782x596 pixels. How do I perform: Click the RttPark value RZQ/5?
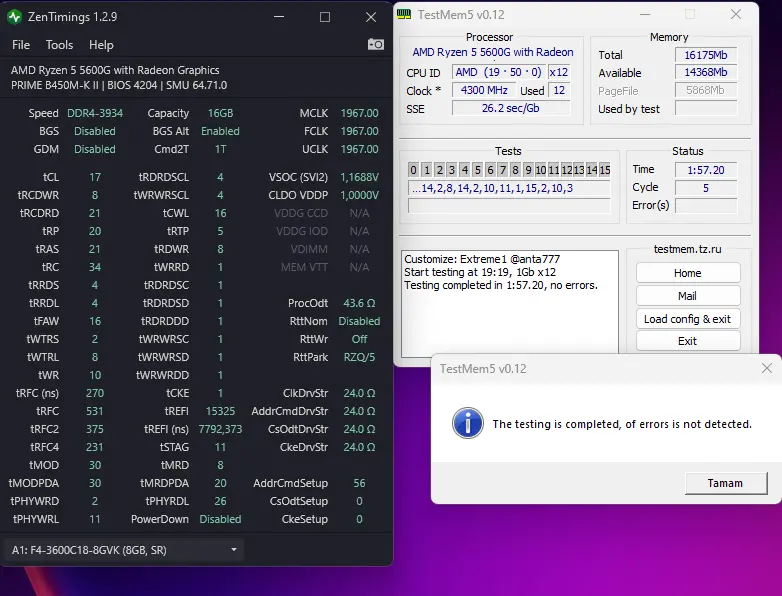click(x=359, y=357)
